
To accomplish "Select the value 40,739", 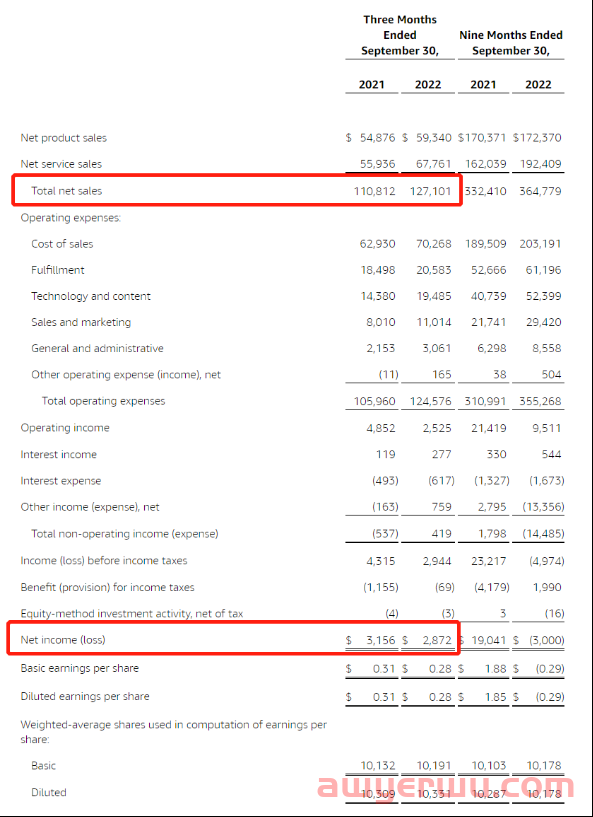I will pyautogui.click(x=489, y=296).
